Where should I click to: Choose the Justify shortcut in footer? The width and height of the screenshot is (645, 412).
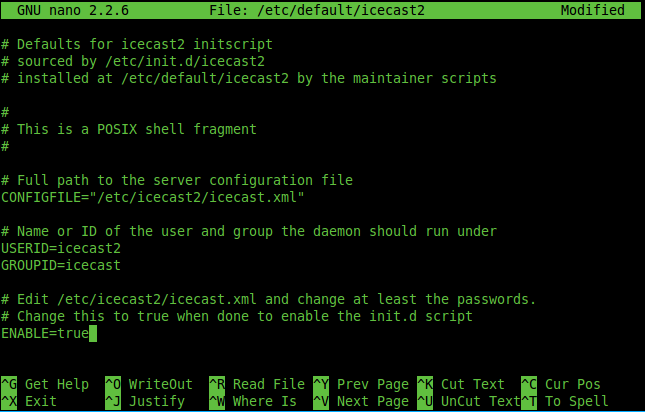(x=156, y=401)
